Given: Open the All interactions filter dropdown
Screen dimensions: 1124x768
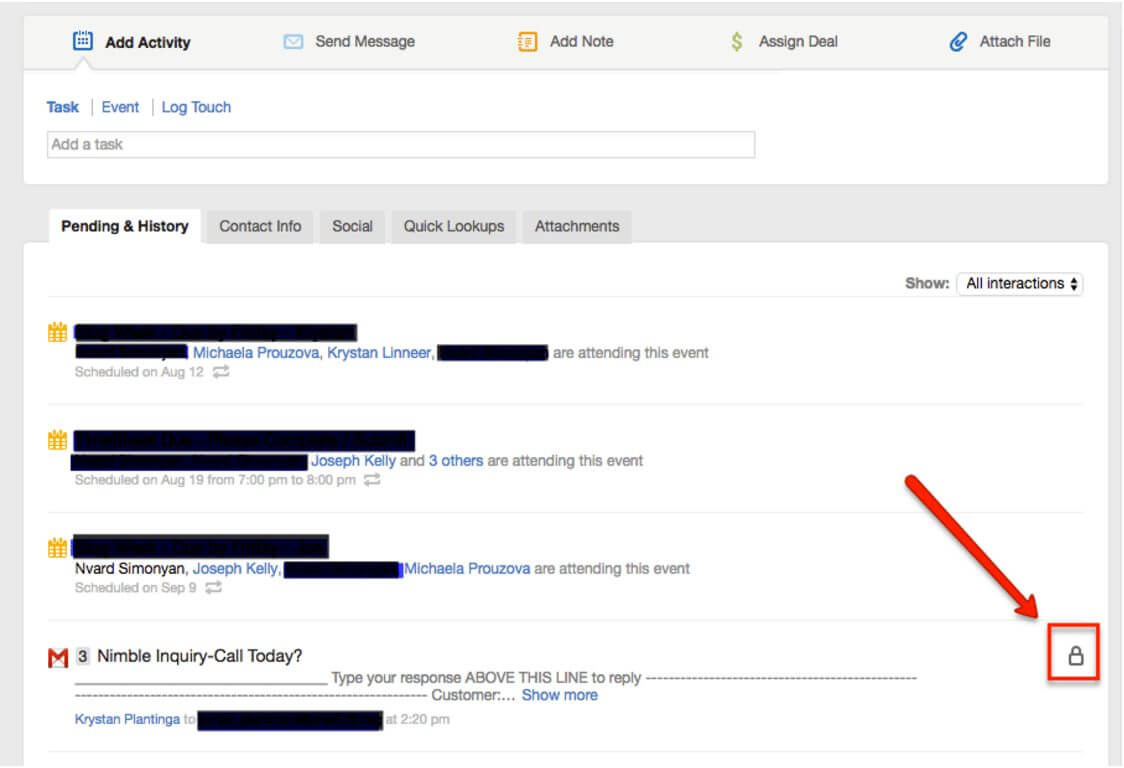Looking at the screenshot, I should [x=1019, y=284].
